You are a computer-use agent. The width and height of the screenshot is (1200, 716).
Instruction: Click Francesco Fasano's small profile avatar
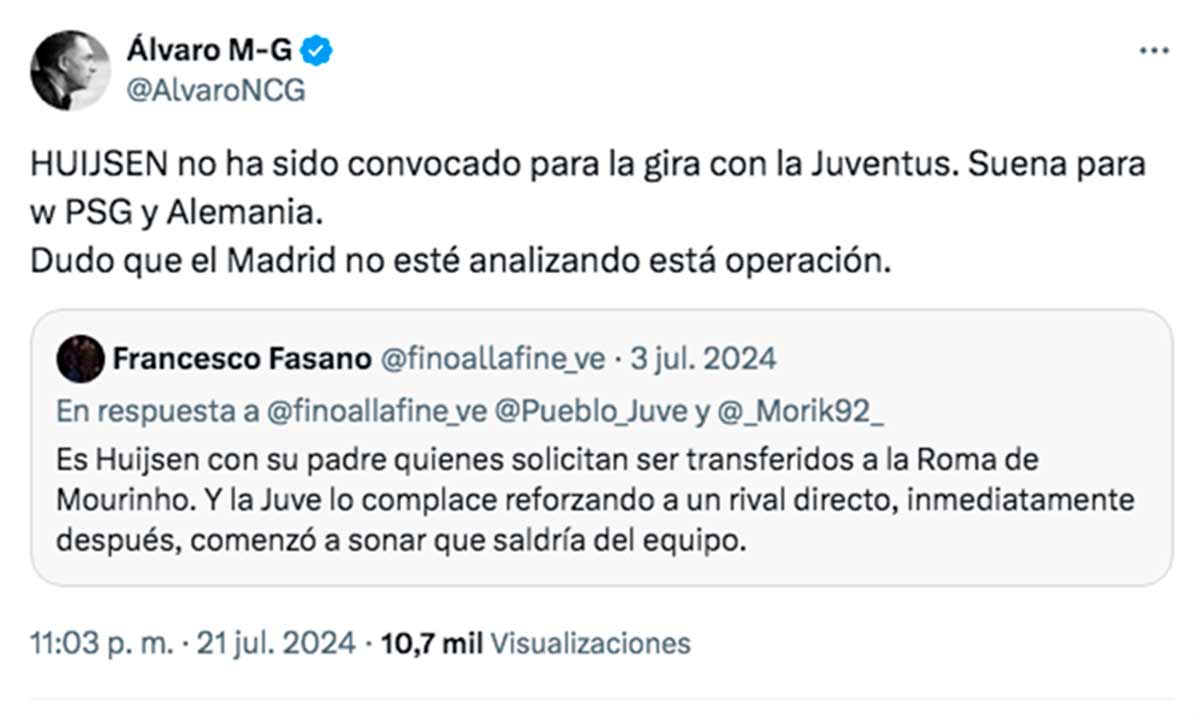[x=81, y=359]
